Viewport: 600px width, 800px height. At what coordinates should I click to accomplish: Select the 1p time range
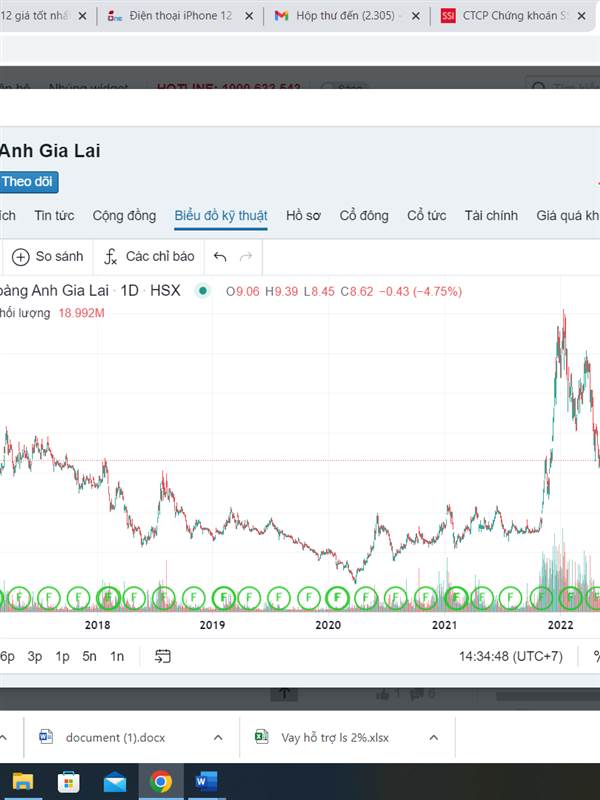click(62, 657)
